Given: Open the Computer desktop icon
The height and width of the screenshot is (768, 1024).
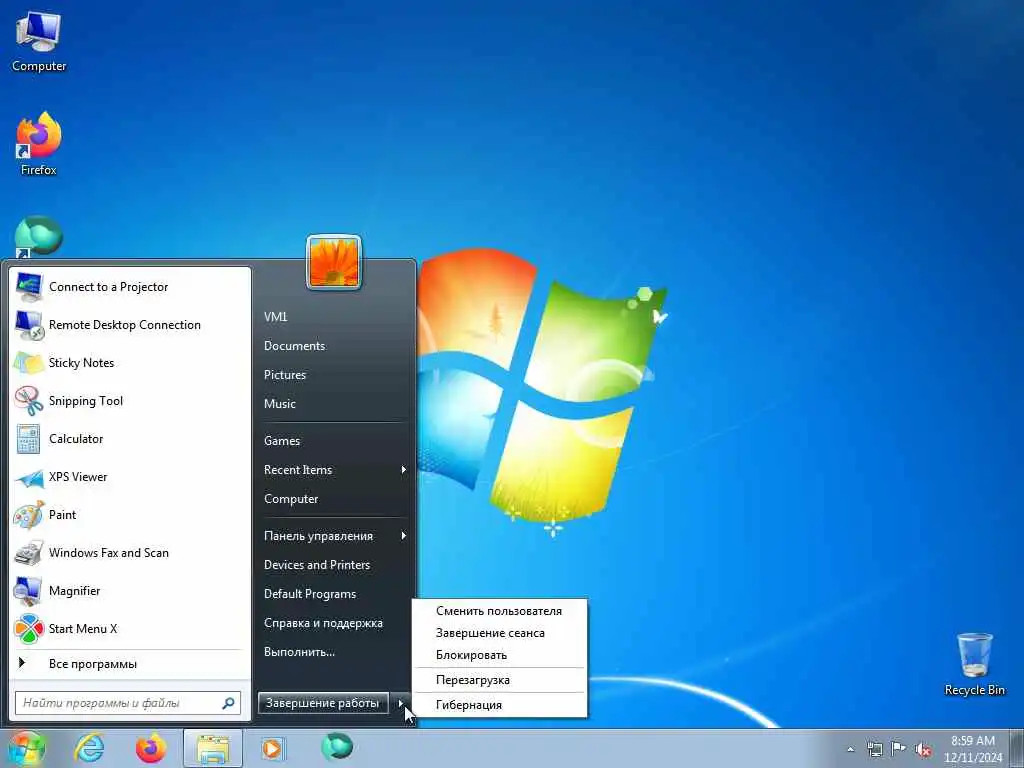Looking at the screenshot, I should coord(39,42).
